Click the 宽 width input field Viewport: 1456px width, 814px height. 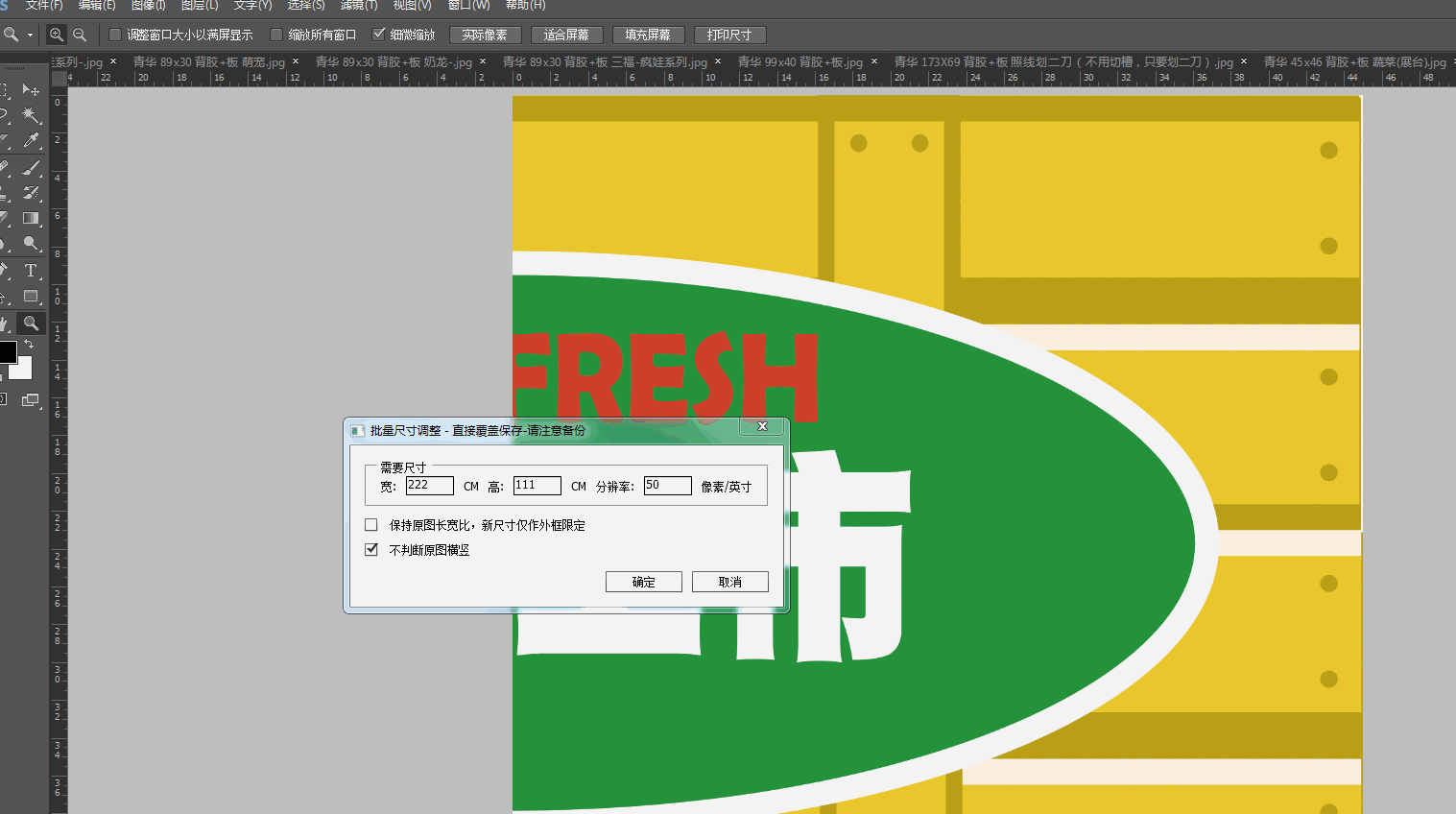pyautogui.click(x=430, y=486)
